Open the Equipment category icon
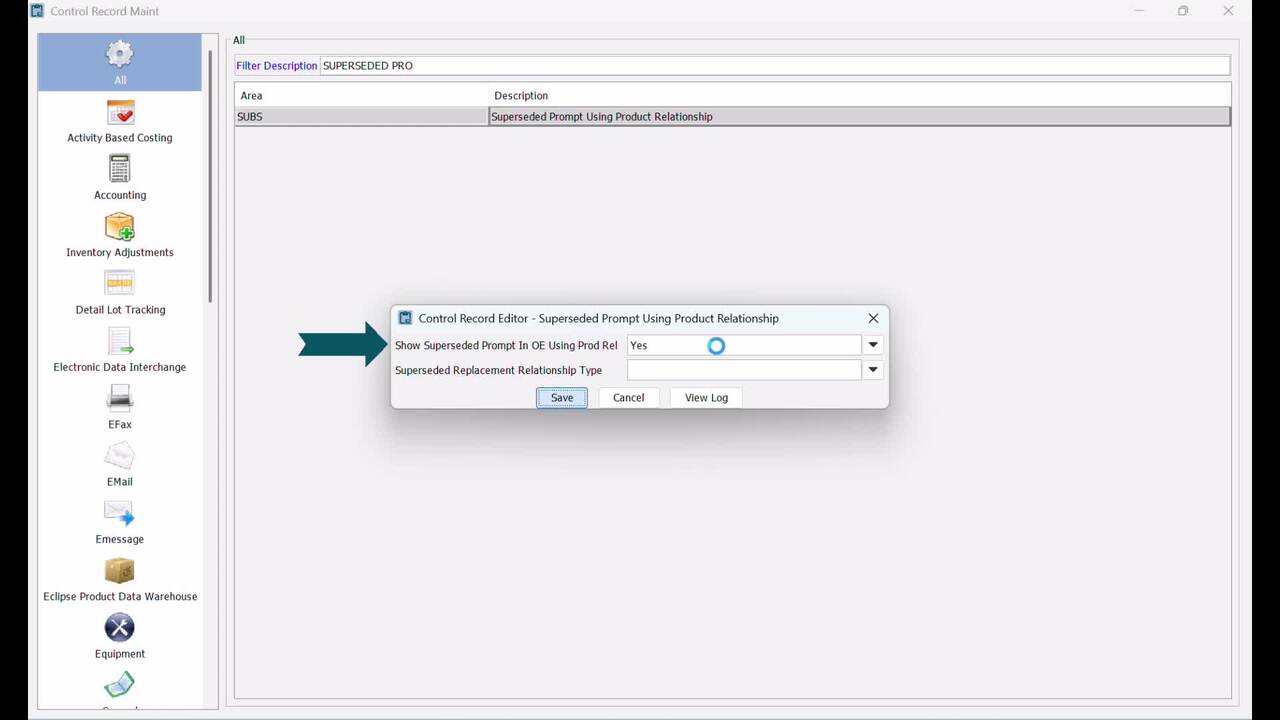Screen dimensions: 1280x720 click(x=120, y=629)
